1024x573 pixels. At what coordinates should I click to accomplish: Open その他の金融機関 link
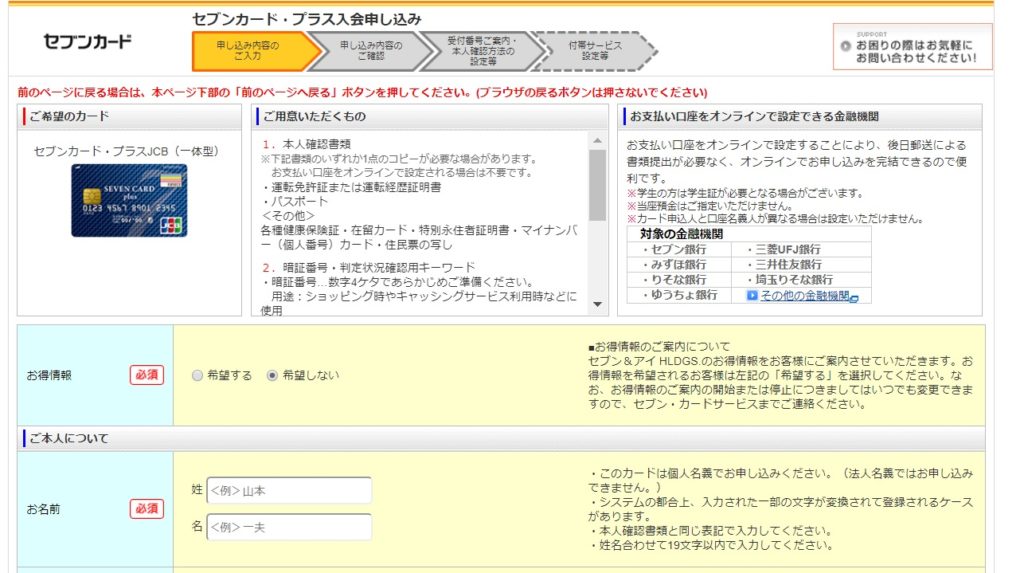(804, 296)
